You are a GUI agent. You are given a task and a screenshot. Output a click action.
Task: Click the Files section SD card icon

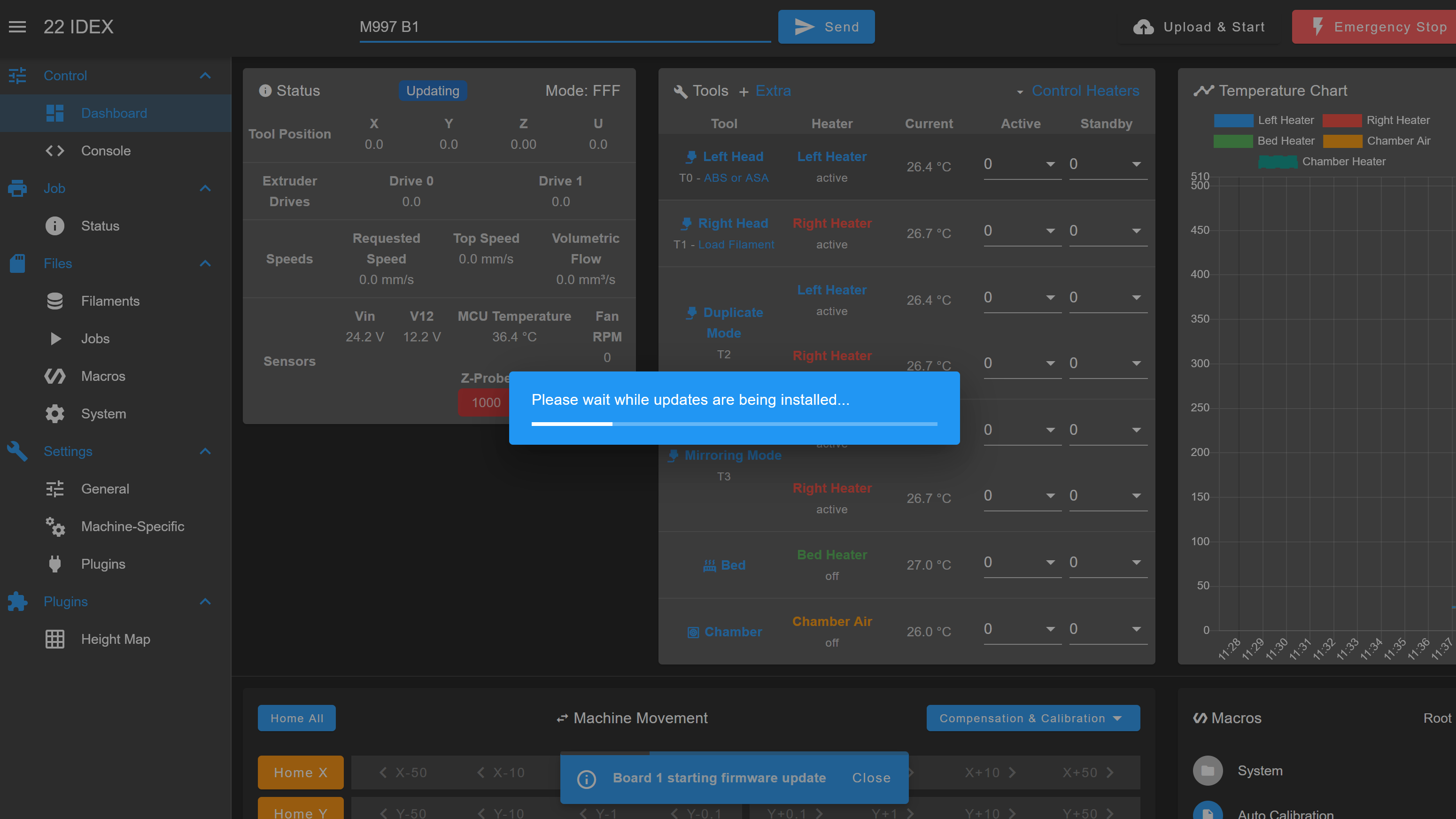[17, 263]
